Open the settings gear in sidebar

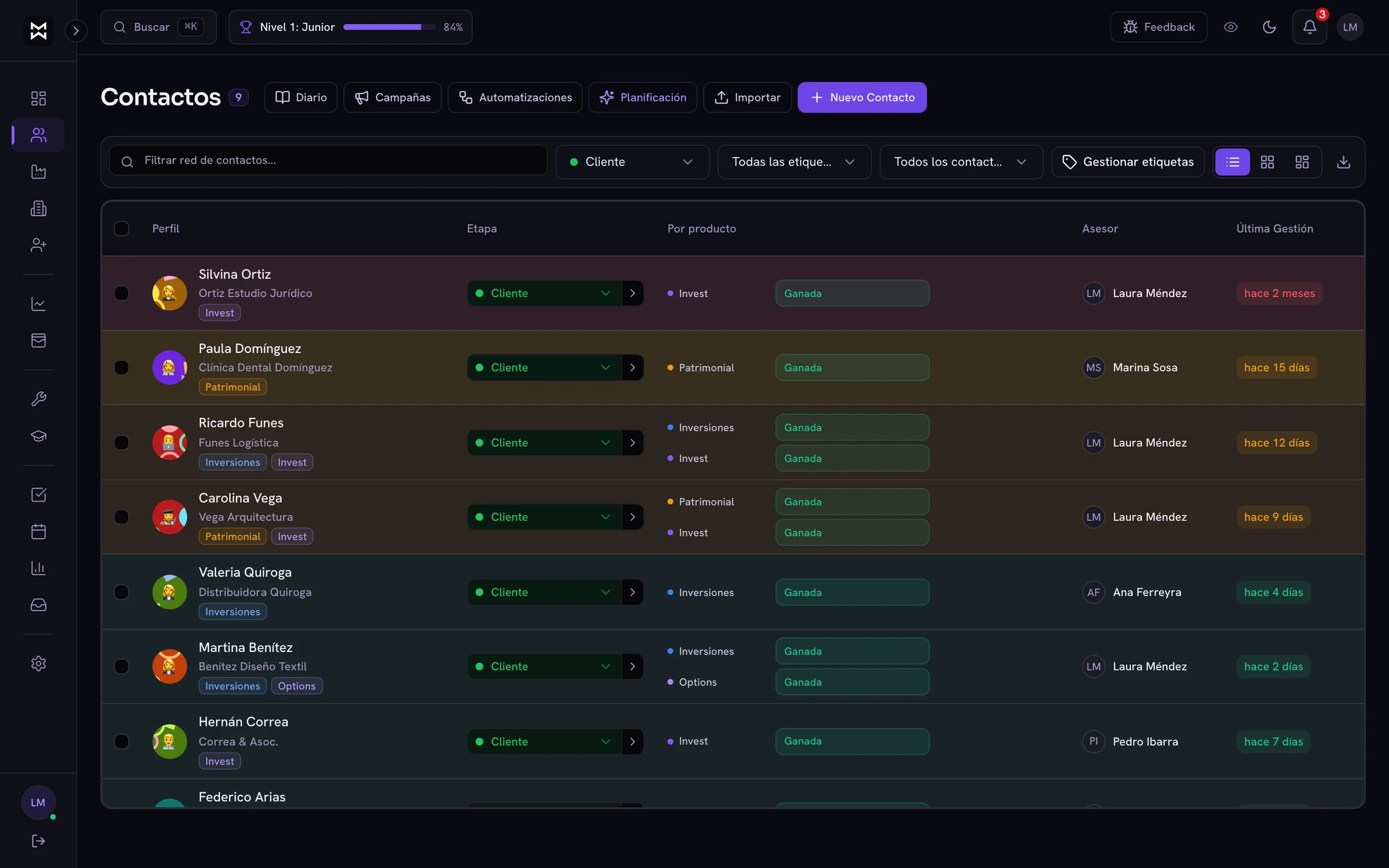39,664
